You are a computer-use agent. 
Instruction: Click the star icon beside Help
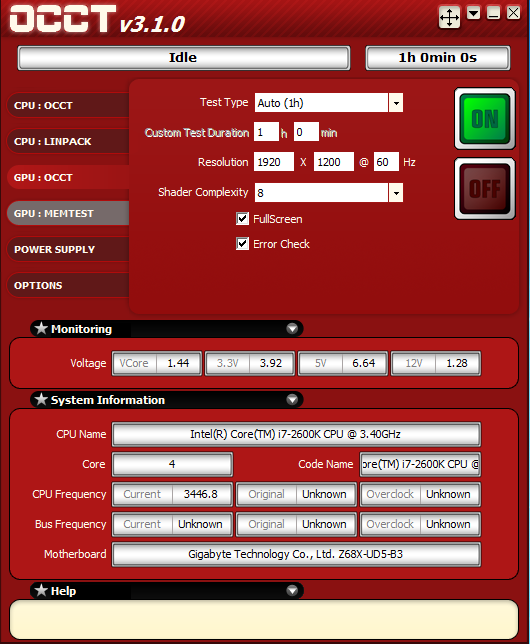[x=41, y=590]
